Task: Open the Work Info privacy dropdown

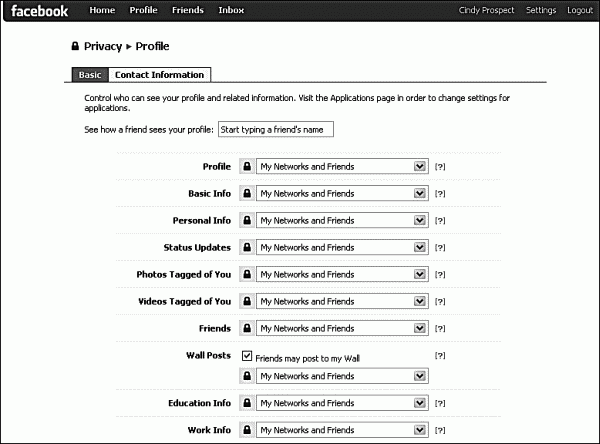Action: [x=342, y=430]
